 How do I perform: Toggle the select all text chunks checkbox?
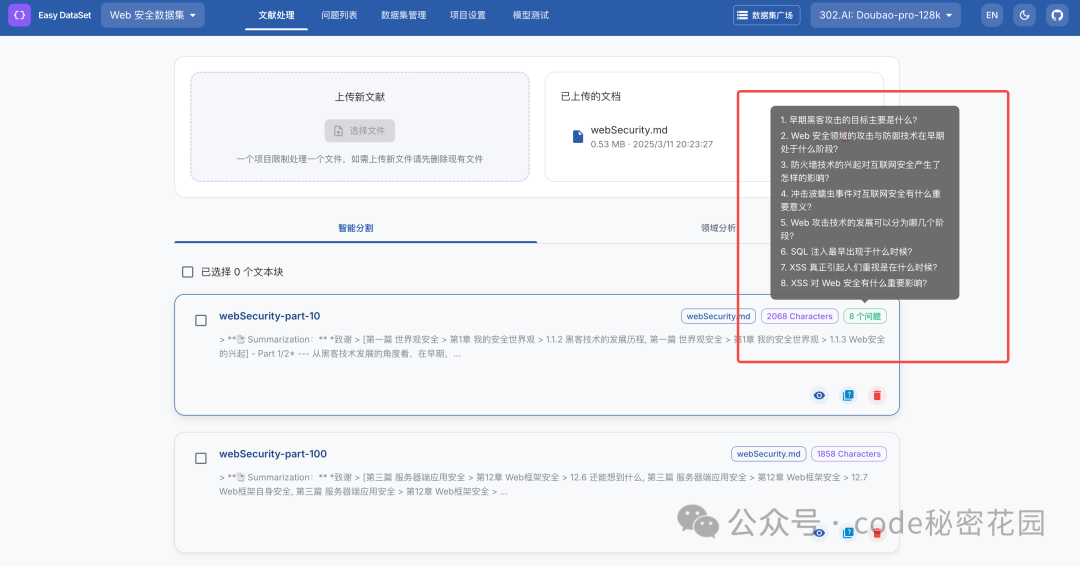tap(187, 272)
